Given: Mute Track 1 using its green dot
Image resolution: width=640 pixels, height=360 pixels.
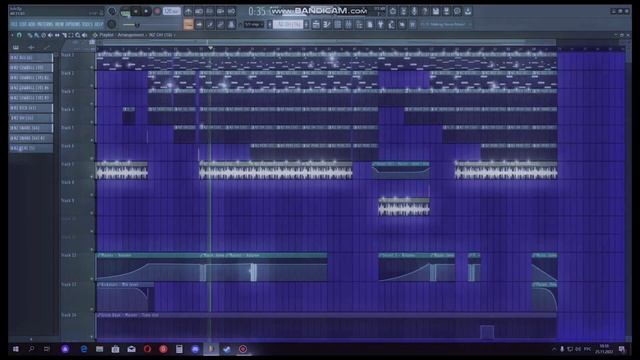Looking at the screenshot, I should point(92,68).
